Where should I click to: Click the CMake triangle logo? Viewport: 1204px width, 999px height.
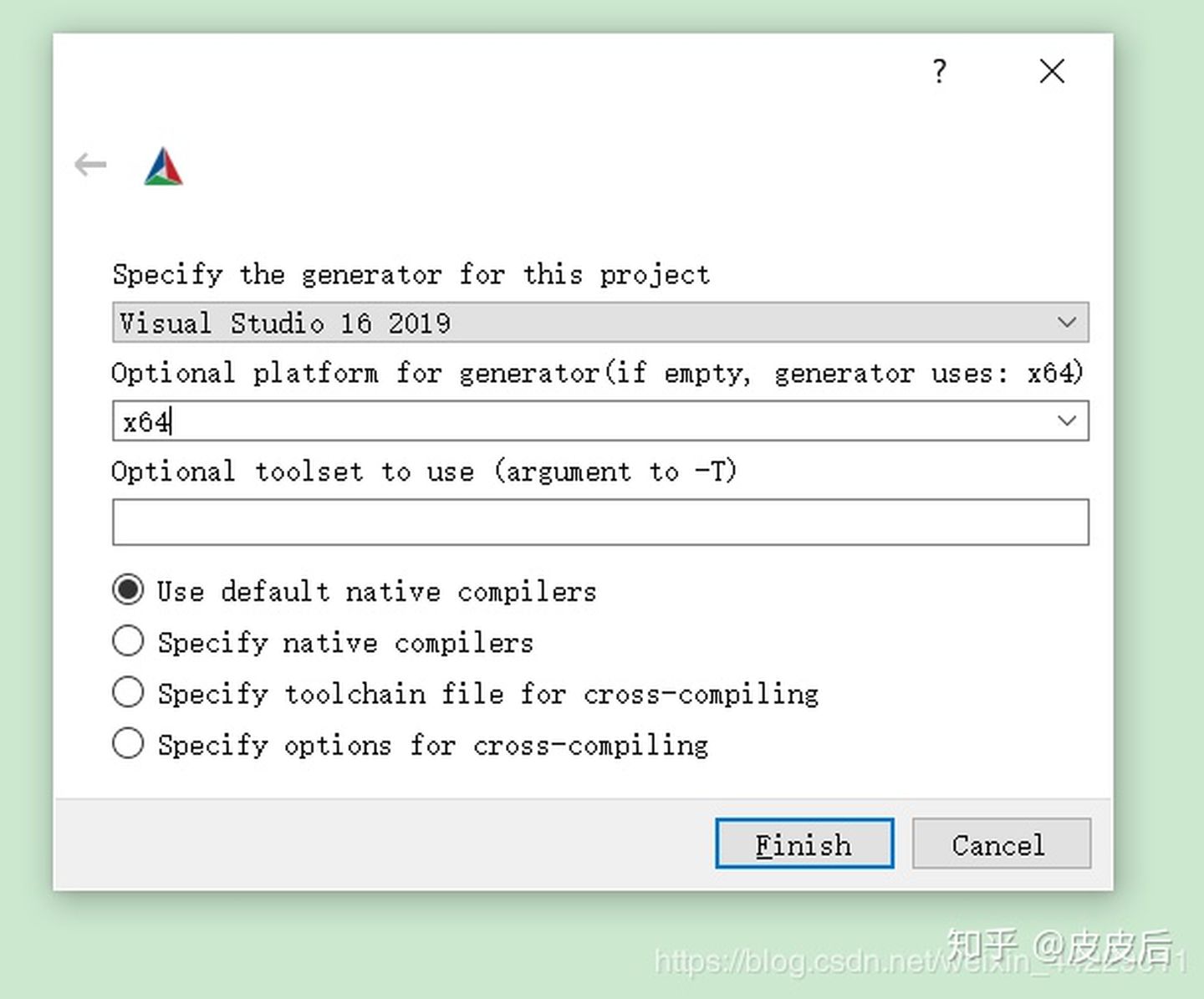(x=163, y=166)
